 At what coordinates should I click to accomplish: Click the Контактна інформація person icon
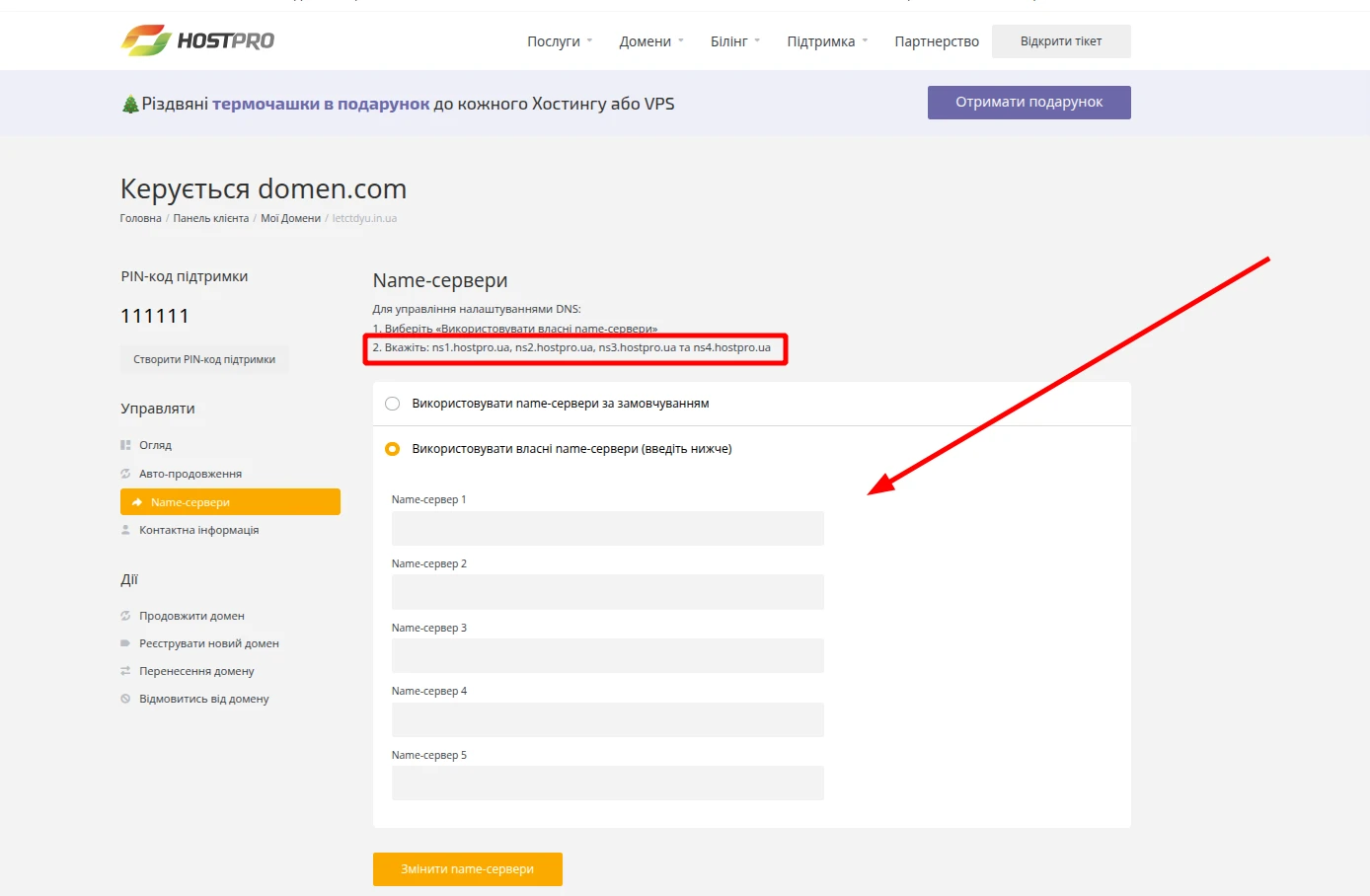pos(125,529)
